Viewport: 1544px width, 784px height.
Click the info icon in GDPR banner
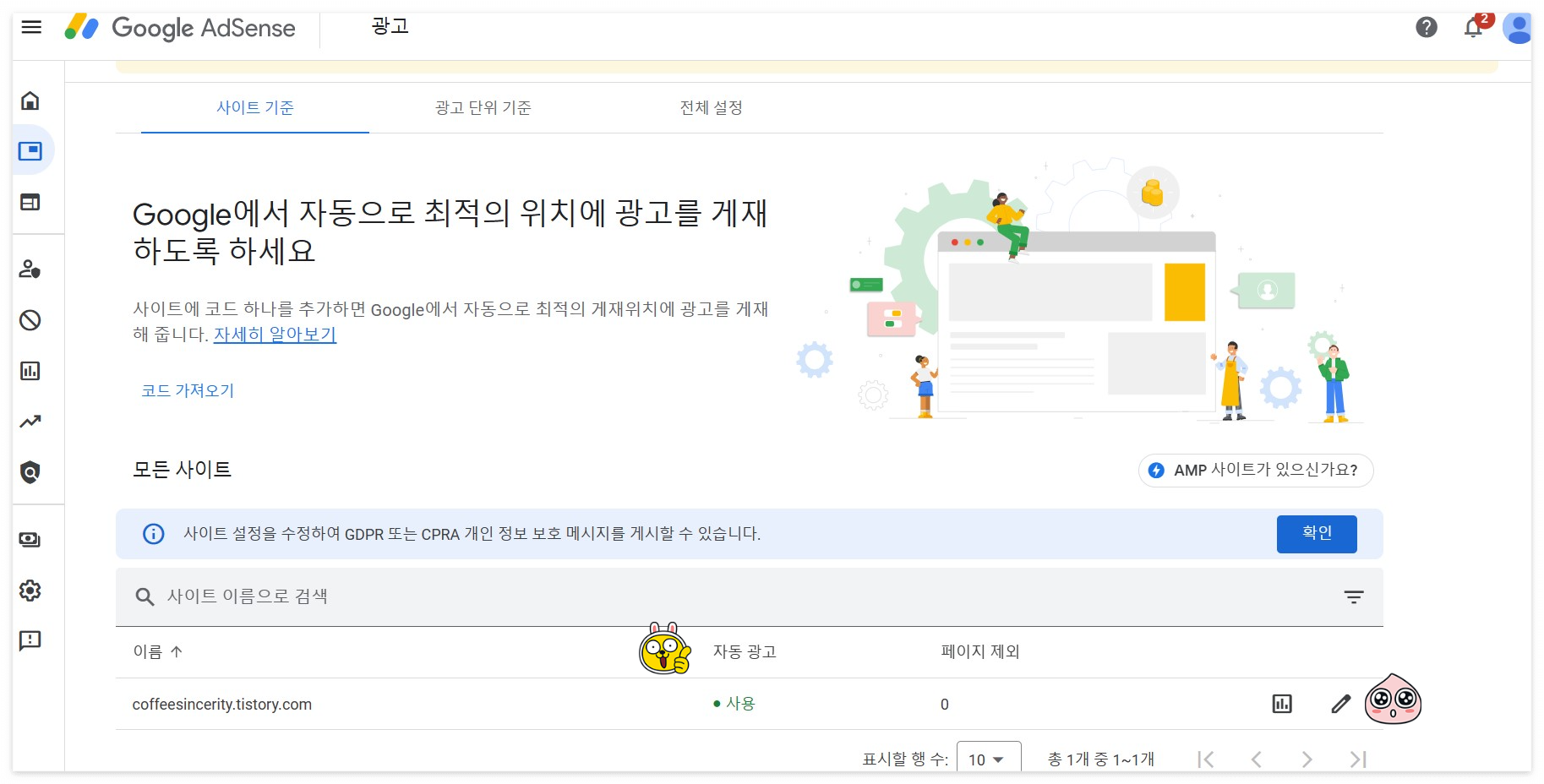pos(154,534)
